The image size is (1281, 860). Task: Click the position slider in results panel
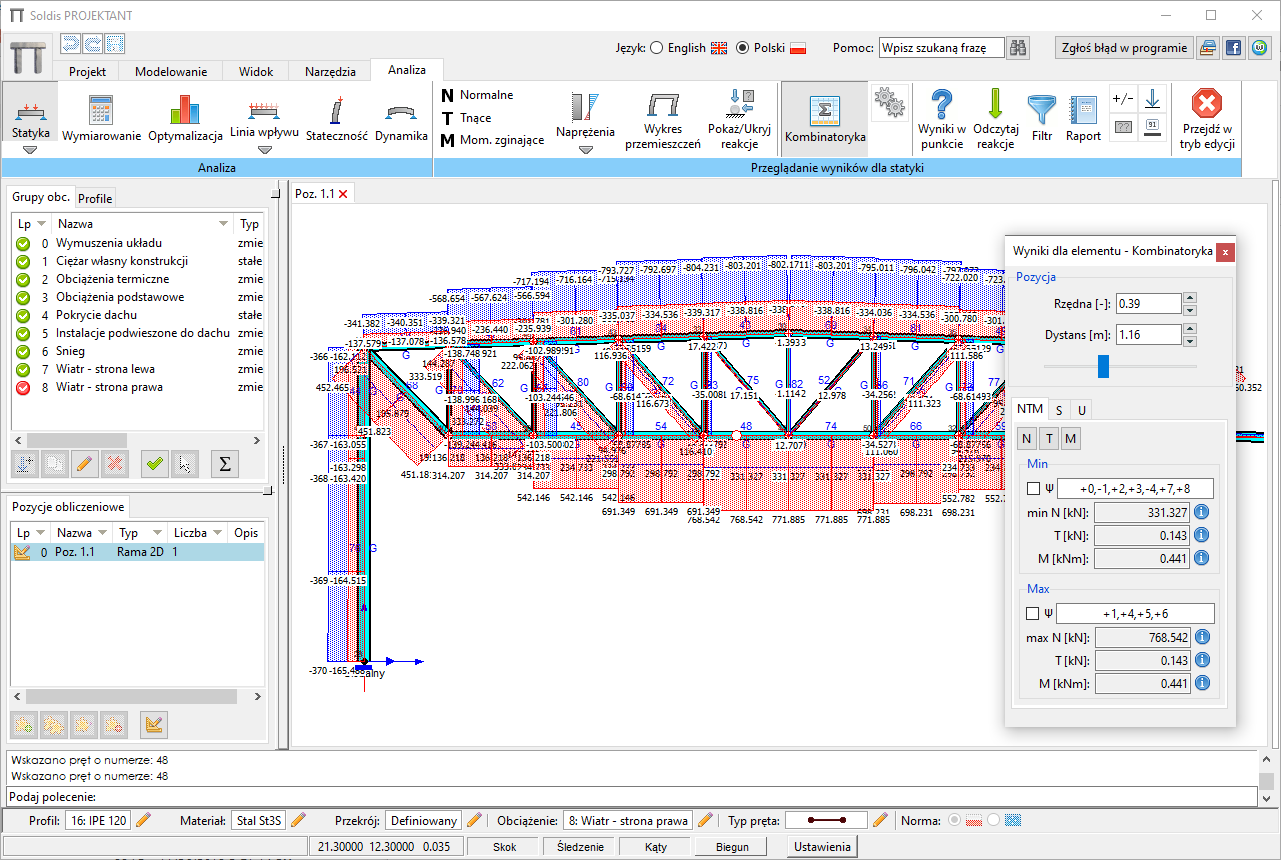point(1103,366)
